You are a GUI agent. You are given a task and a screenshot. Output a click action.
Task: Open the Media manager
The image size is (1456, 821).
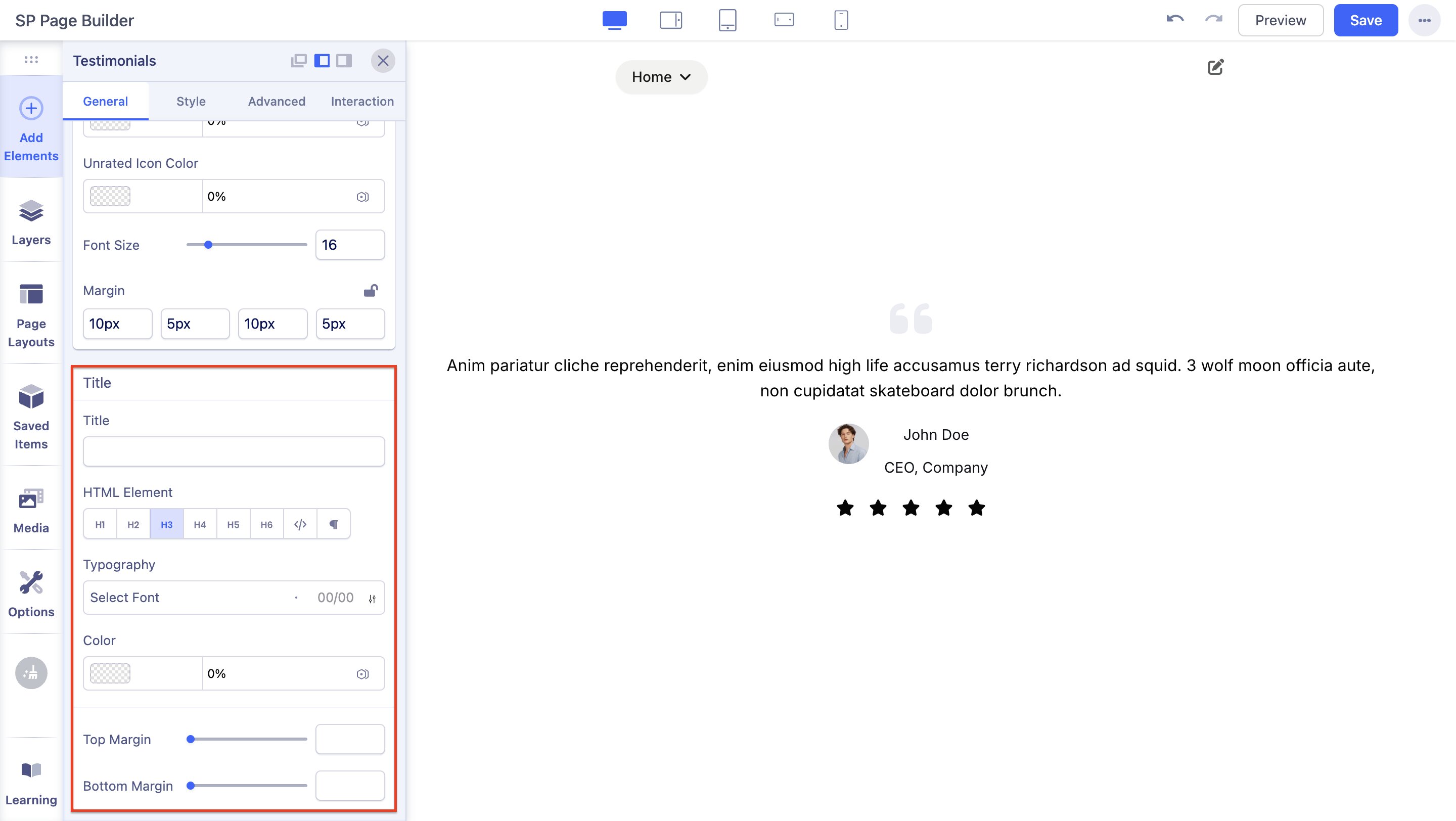[31, 510]
